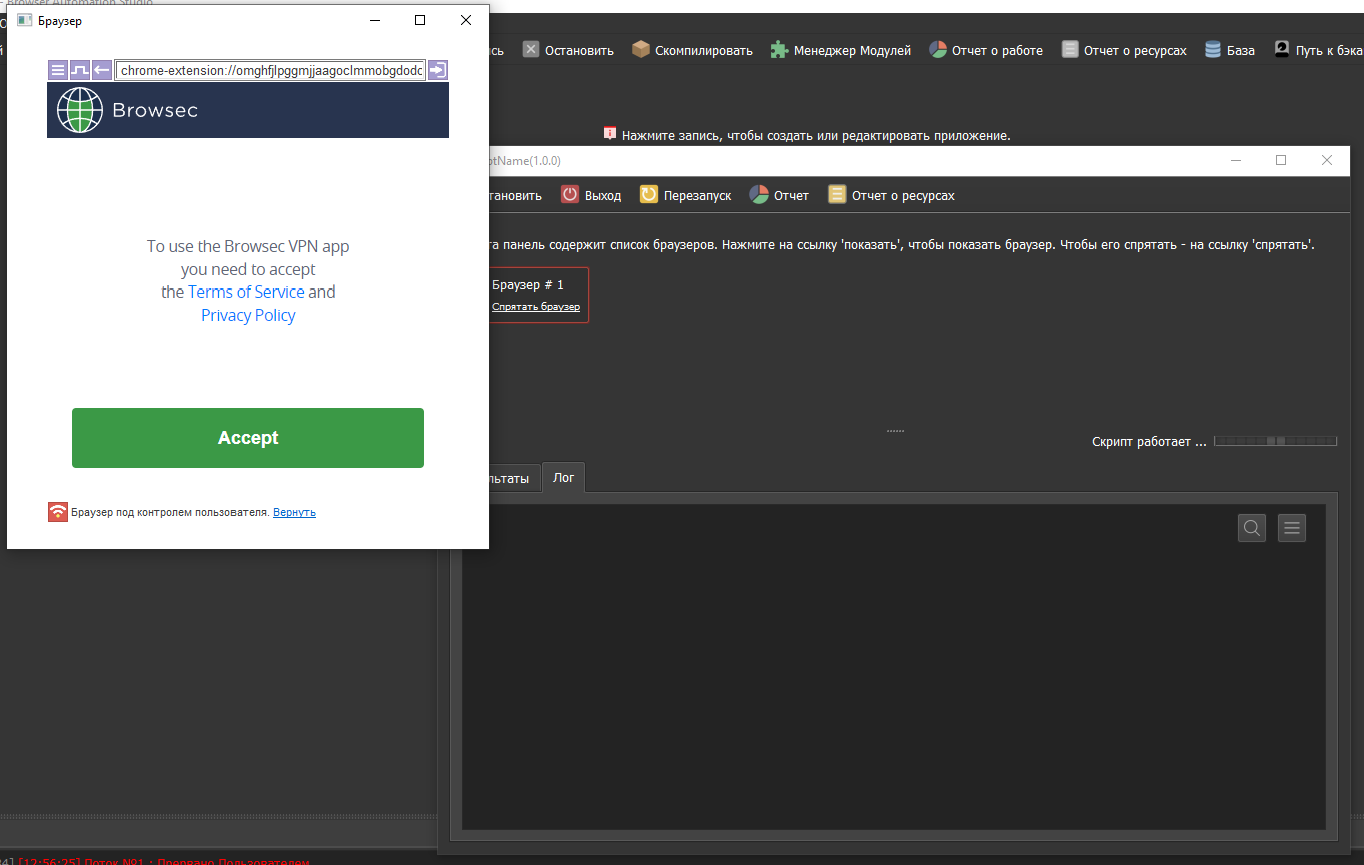Click the Перезапуск restart icon
The width and height of the screenshot is (1364, 865).
click(648, 195)
